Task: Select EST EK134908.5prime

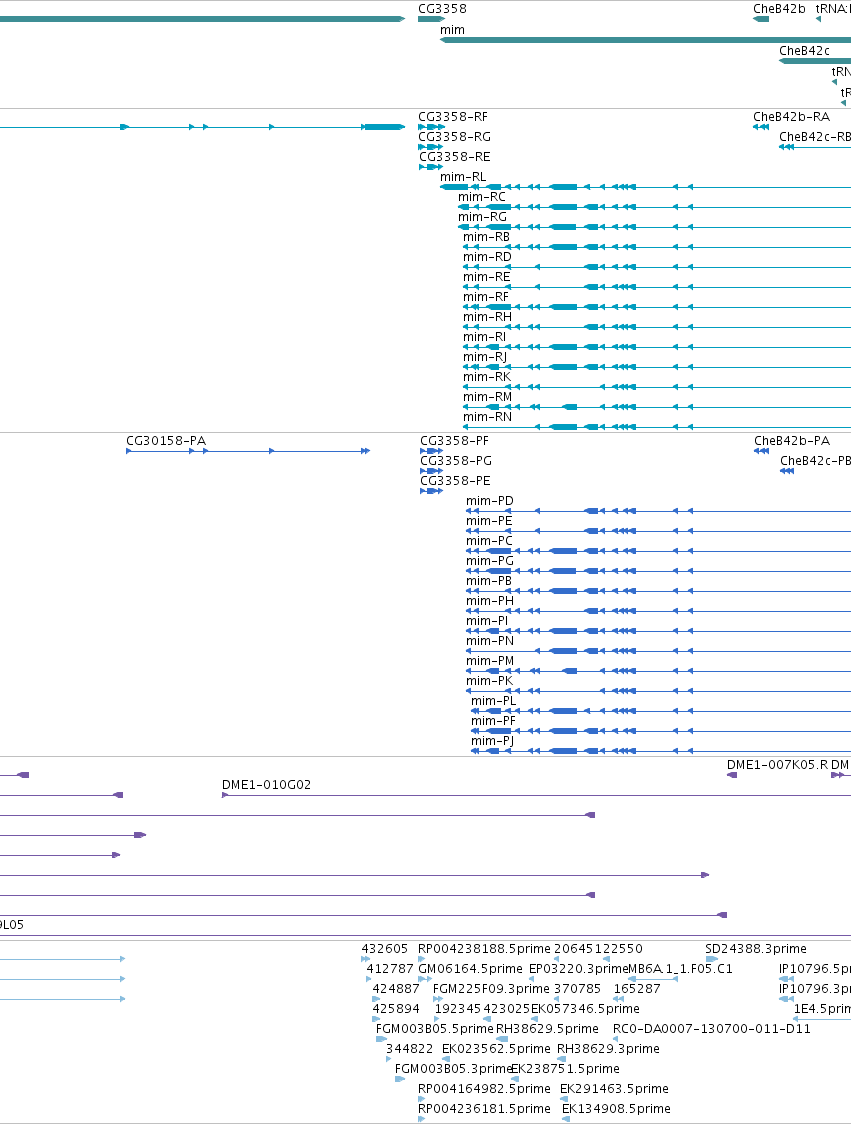Action: [x=617, y=1109]
